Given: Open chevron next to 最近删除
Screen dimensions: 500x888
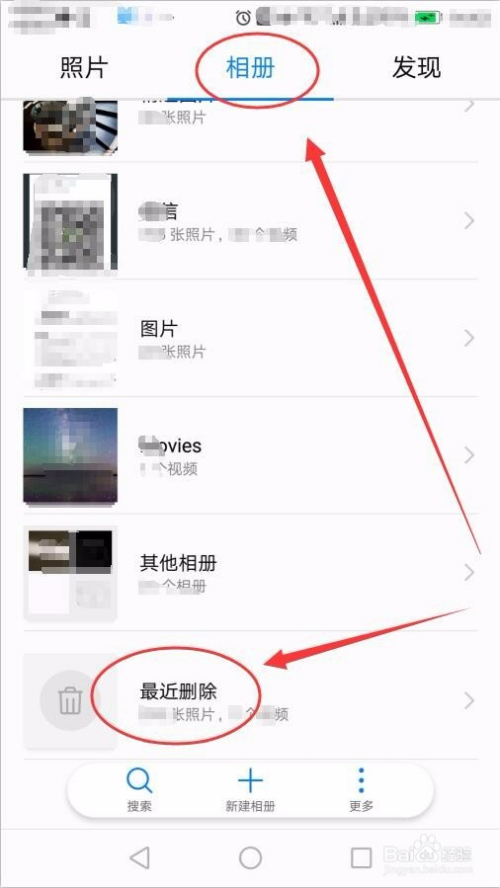Looking at the screenshot, I should (469, 701).
